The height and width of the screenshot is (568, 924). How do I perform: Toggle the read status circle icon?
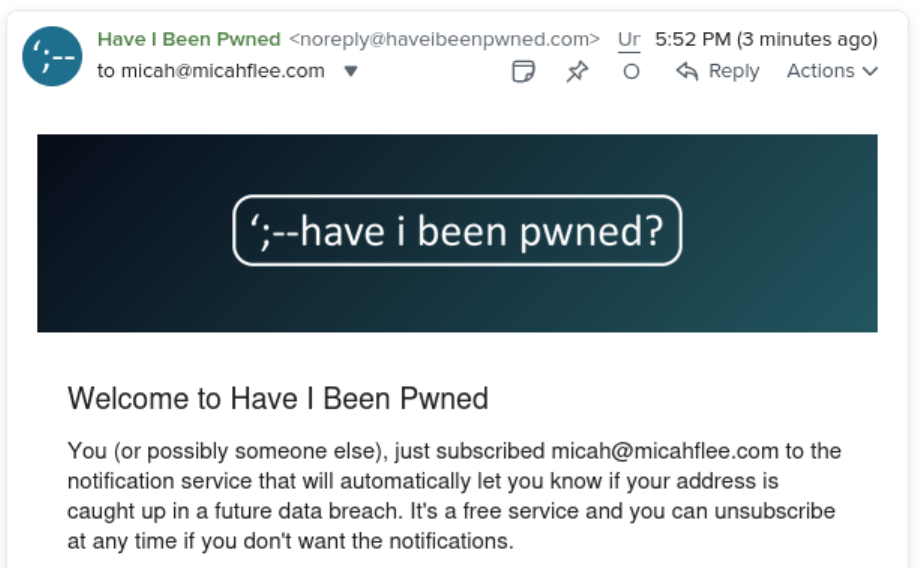point(631,72)
